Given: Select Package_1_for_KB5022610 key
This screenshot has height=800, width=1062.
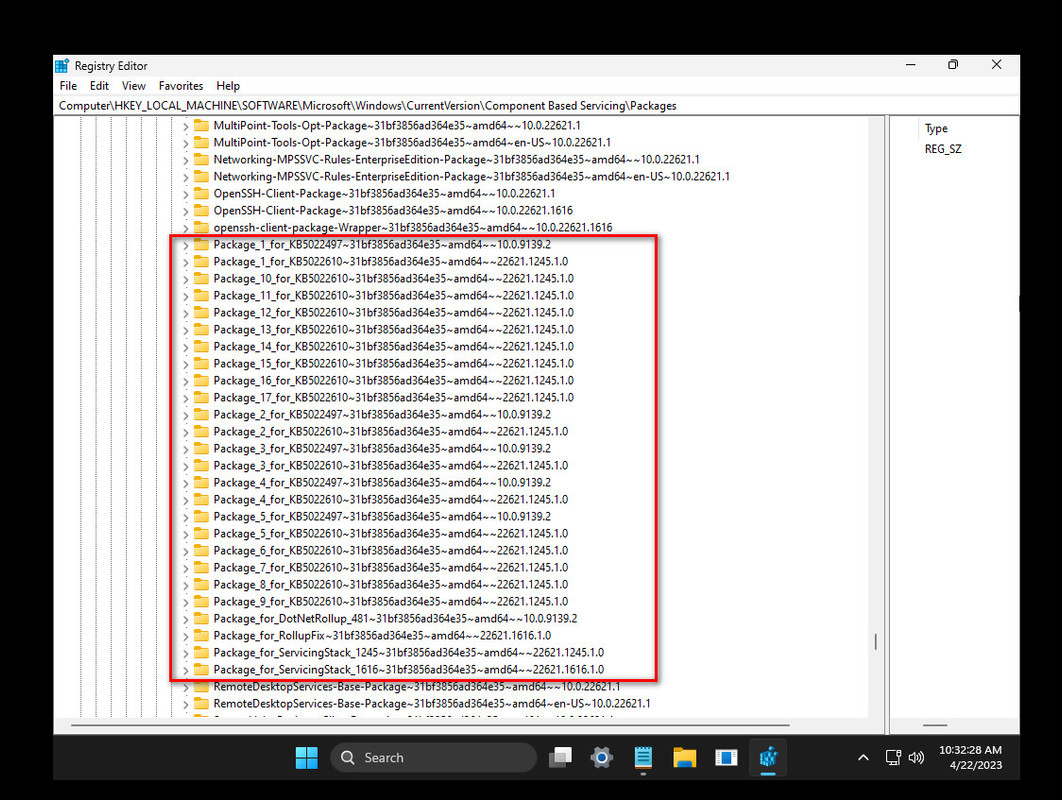Looking at the screenshot, I should [x=390, y=261].
